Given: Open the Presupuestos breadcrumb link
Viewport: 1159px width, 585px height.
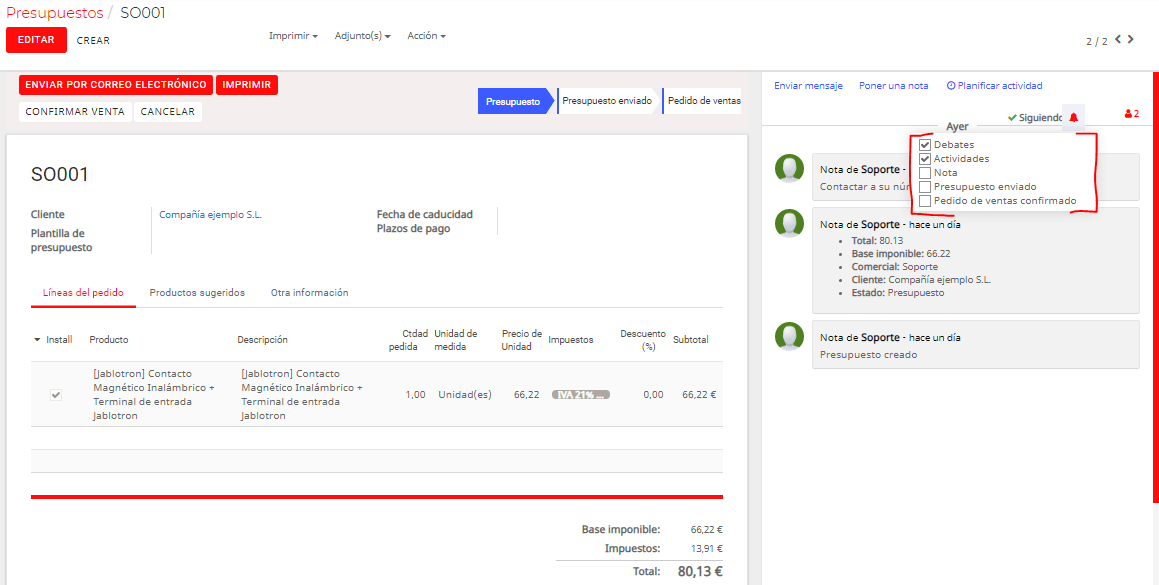Looking at the screenshot, I should pyautogui.click(x=55, y=13).
